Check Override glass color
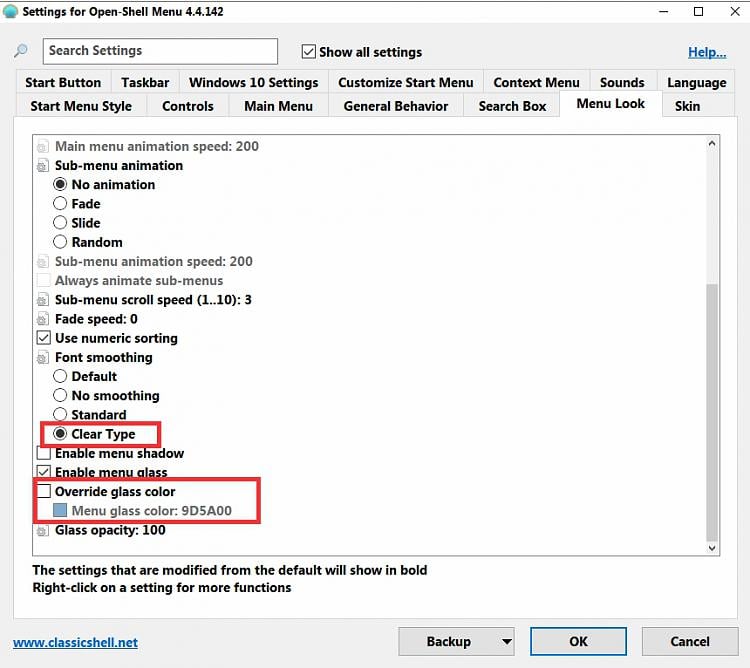This screenshot has width=750, height=668. (44, 491)
